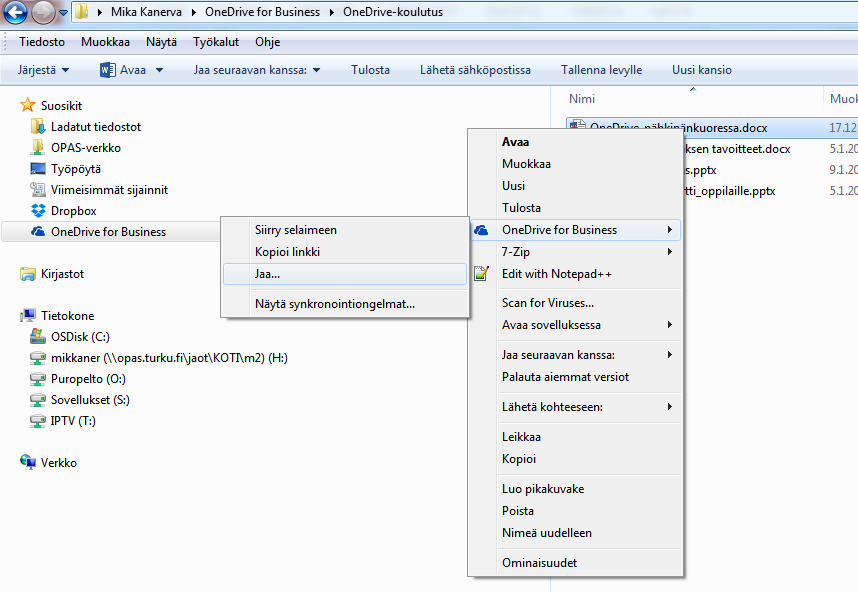Expand Avaa sovelluksessa submenu arrow
This screenshot has width=858, height=592.
670,325
